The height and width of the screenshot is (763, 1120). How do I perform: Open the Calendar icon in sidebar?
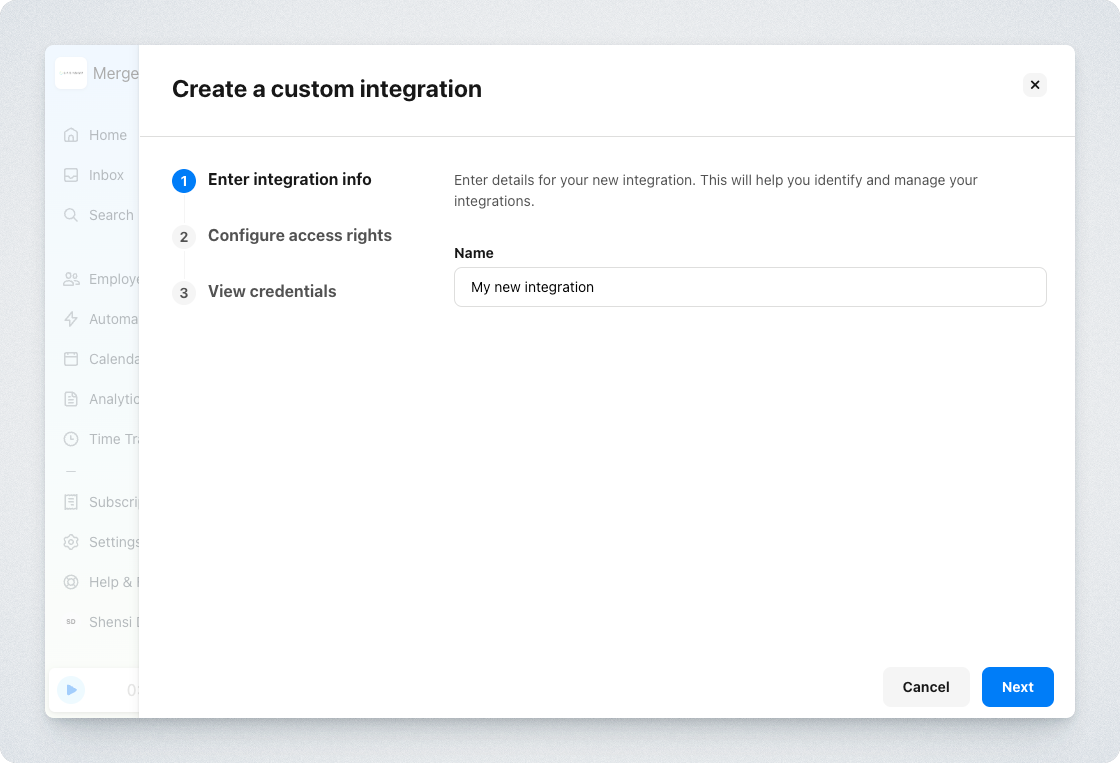71,359
